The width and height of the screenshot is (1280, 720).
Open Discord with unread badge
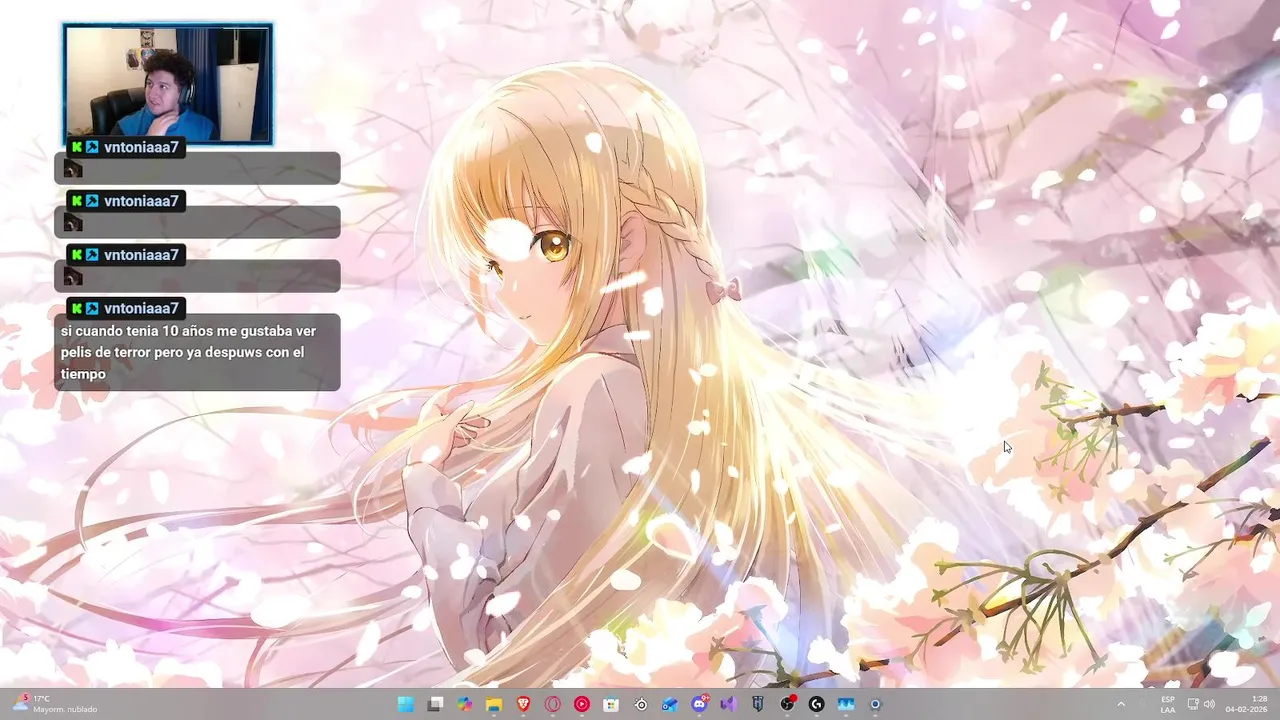click(699, 704)
